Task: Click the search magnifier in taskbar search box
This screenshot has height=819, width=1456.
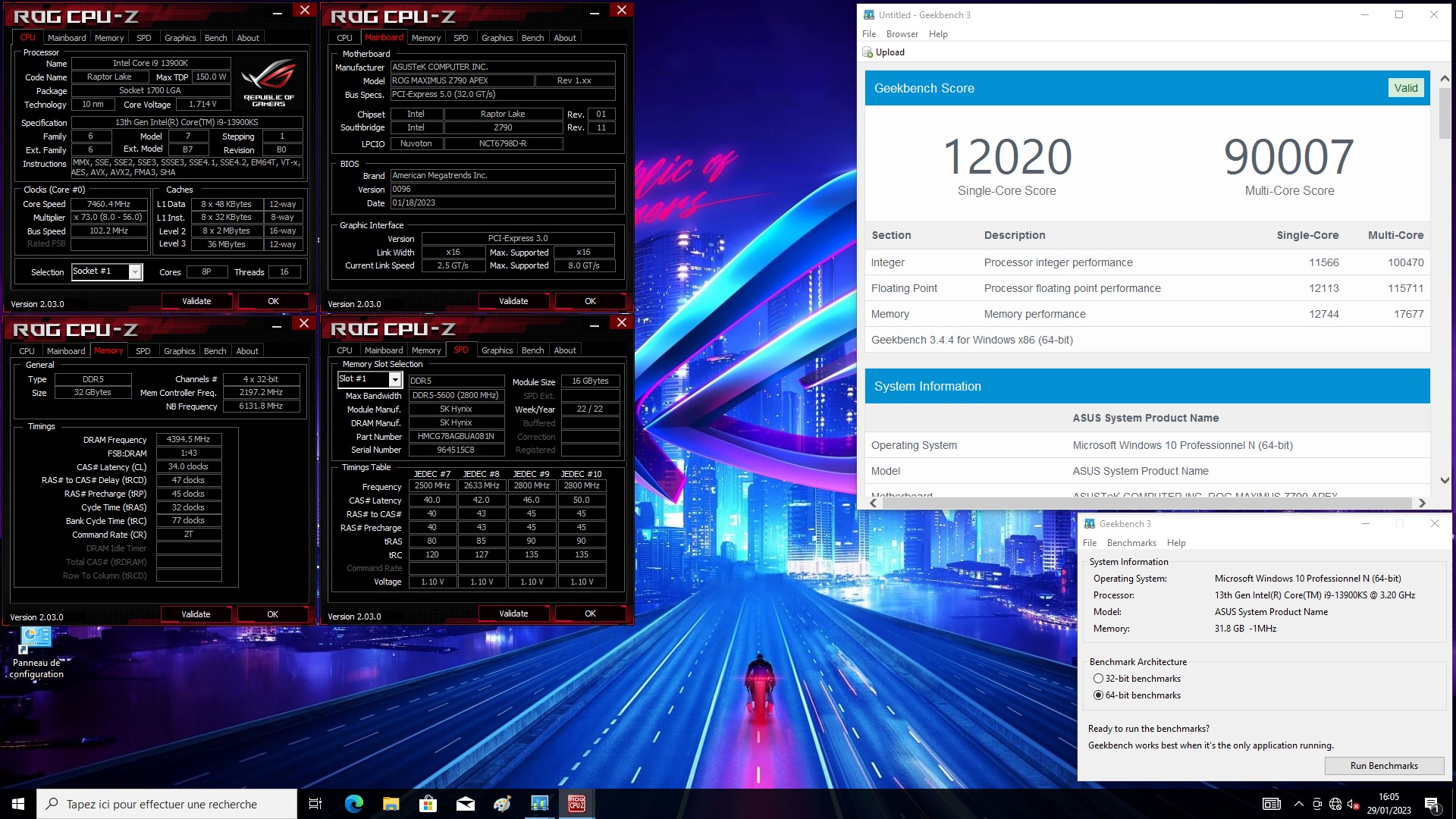Action: tap(52, 804)
